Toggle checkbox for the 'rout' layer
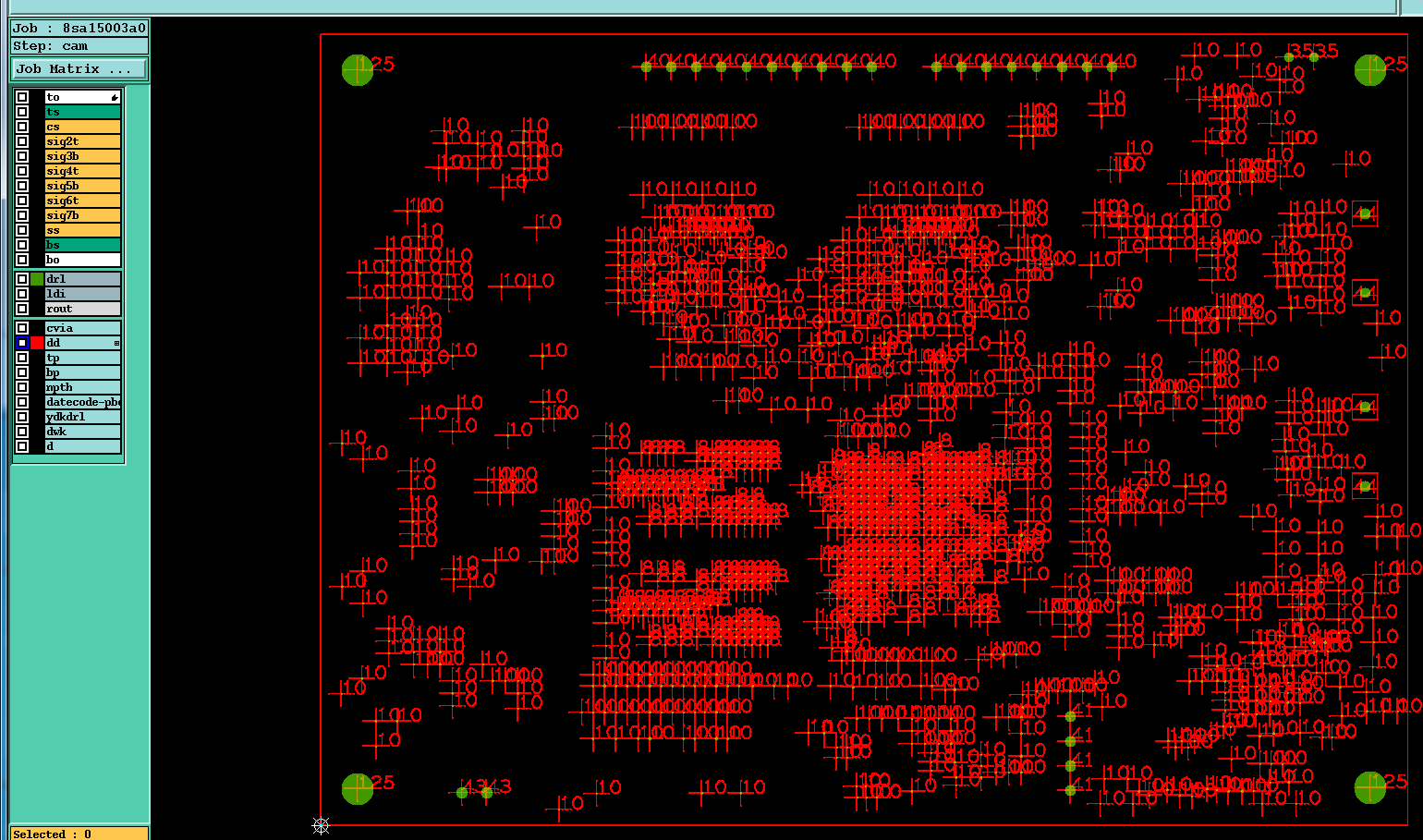The width and height of the screenshot is (1423, 840). click(x=22, y=309)
